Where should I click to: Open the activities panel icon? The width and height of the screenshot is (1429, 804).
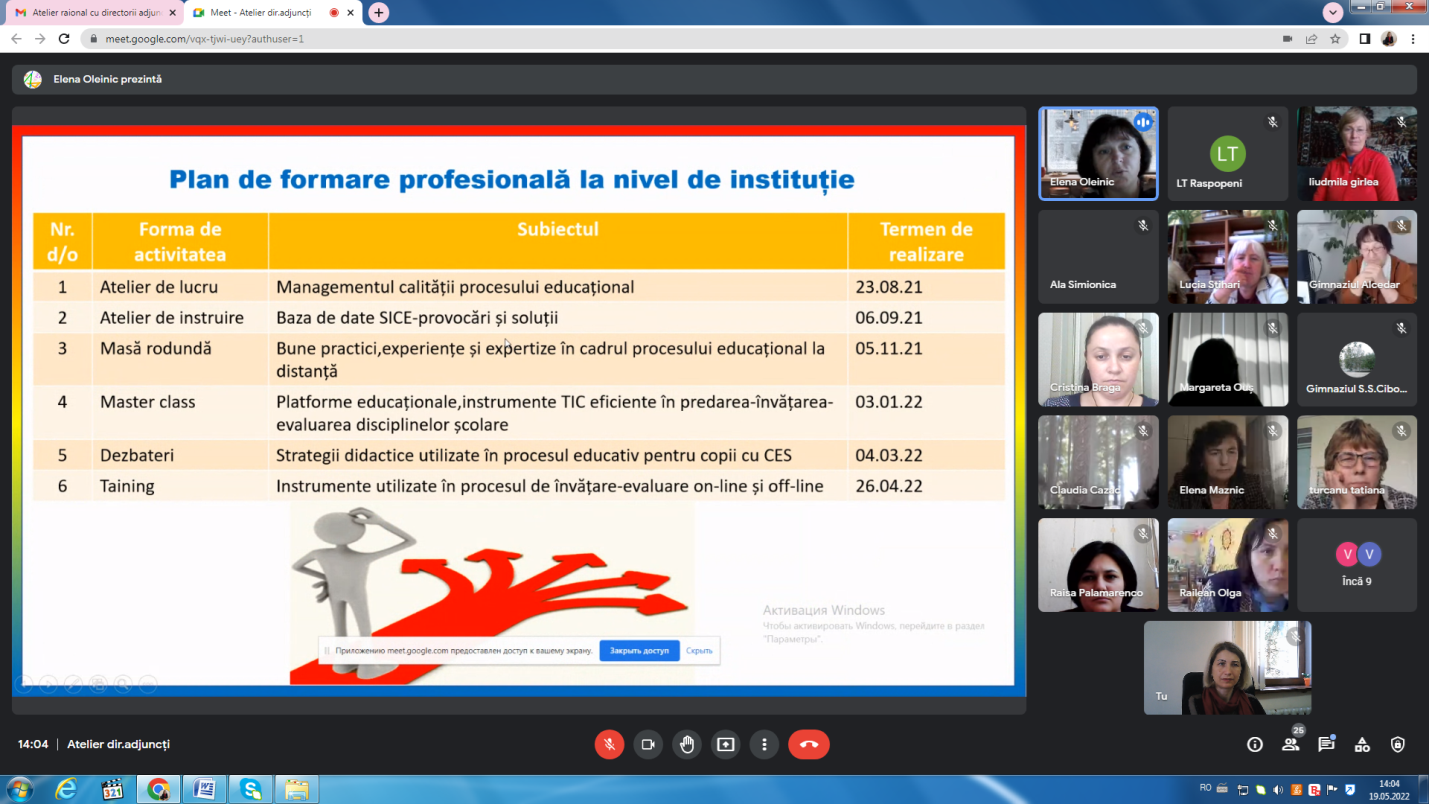1362,744
